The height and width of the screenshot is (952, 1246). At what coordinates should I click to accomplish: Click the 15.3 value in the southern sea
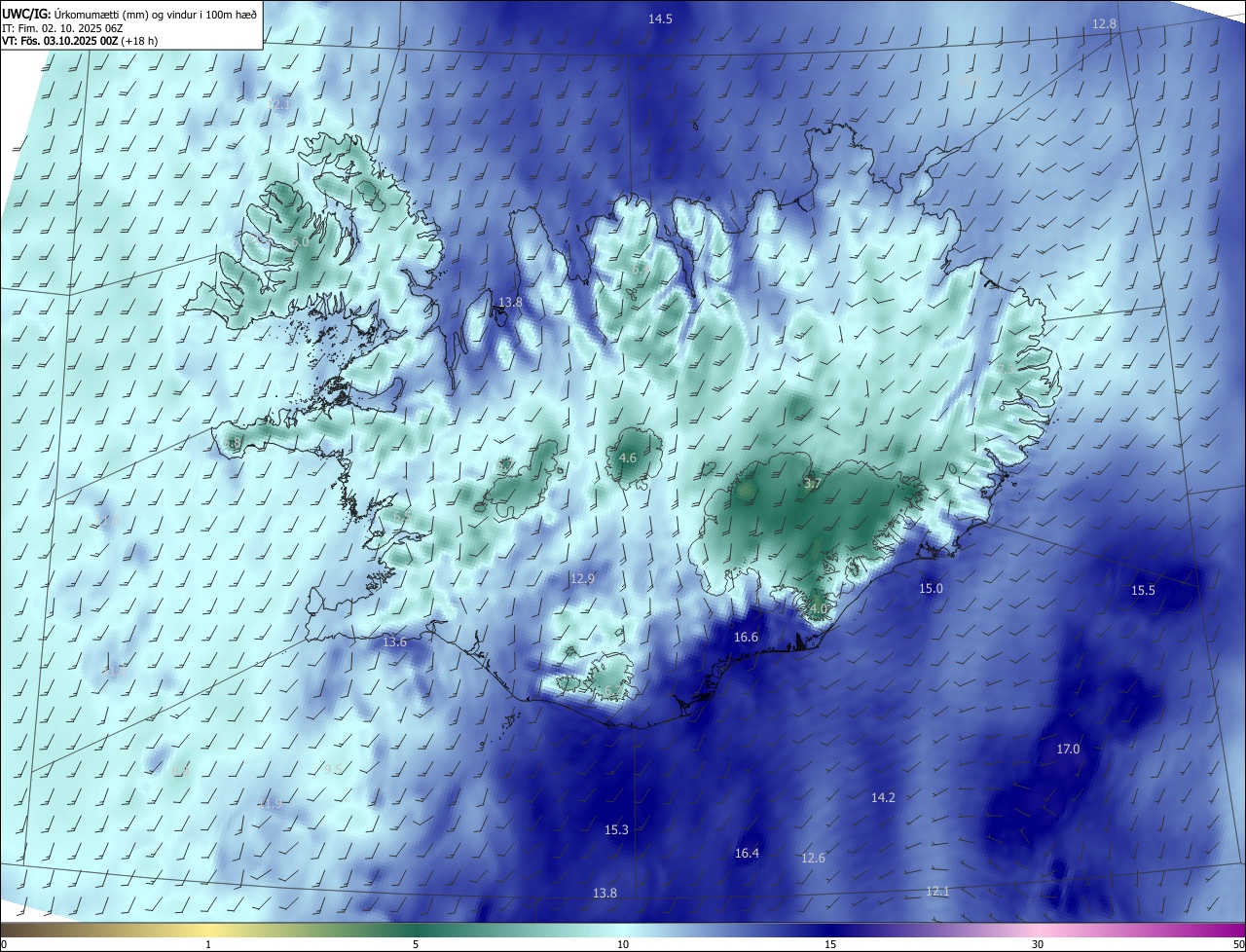(x=616, y=830)
